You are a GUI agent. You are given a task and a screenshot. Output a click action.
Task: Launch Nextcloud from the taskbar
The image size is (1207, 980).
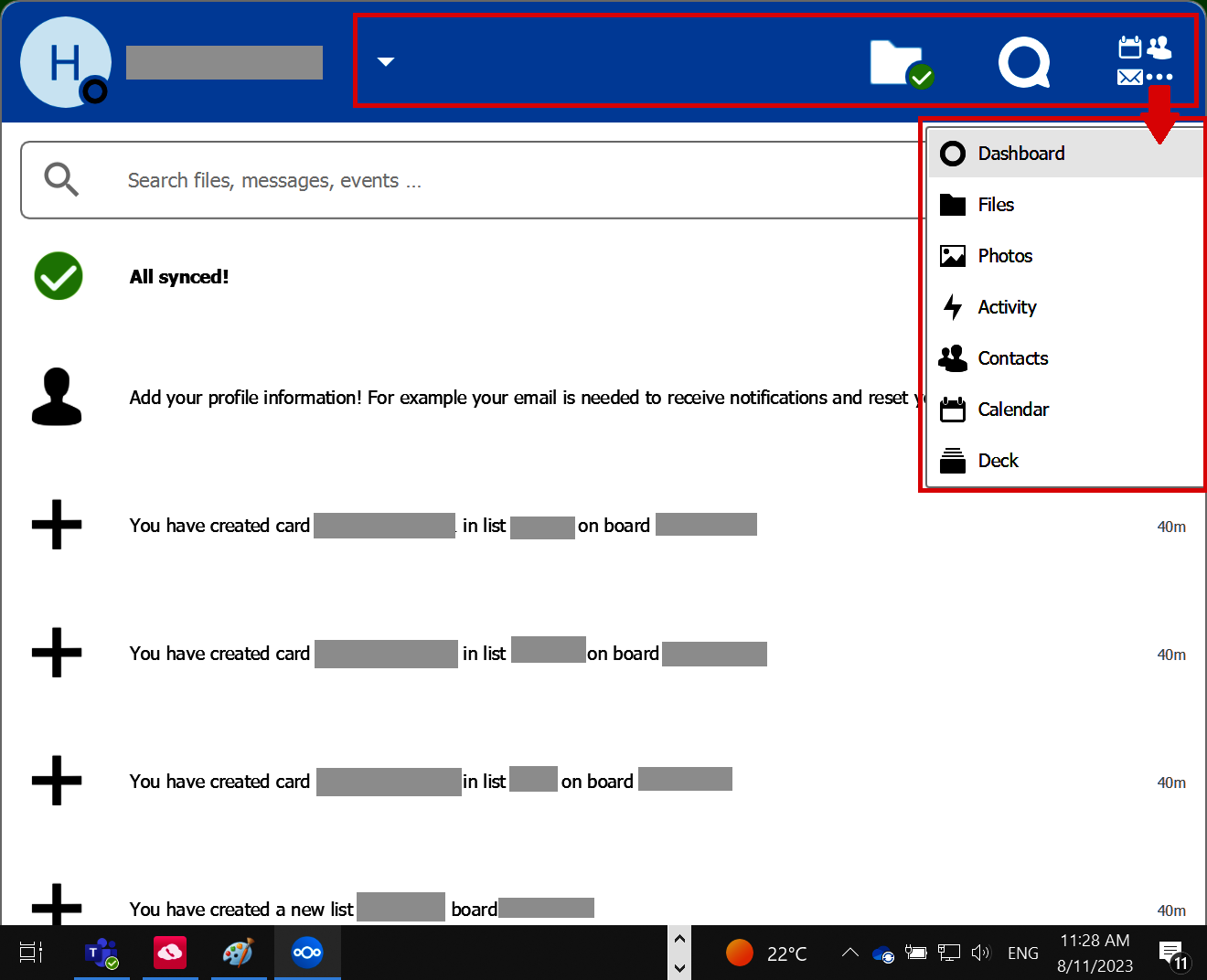307,952
